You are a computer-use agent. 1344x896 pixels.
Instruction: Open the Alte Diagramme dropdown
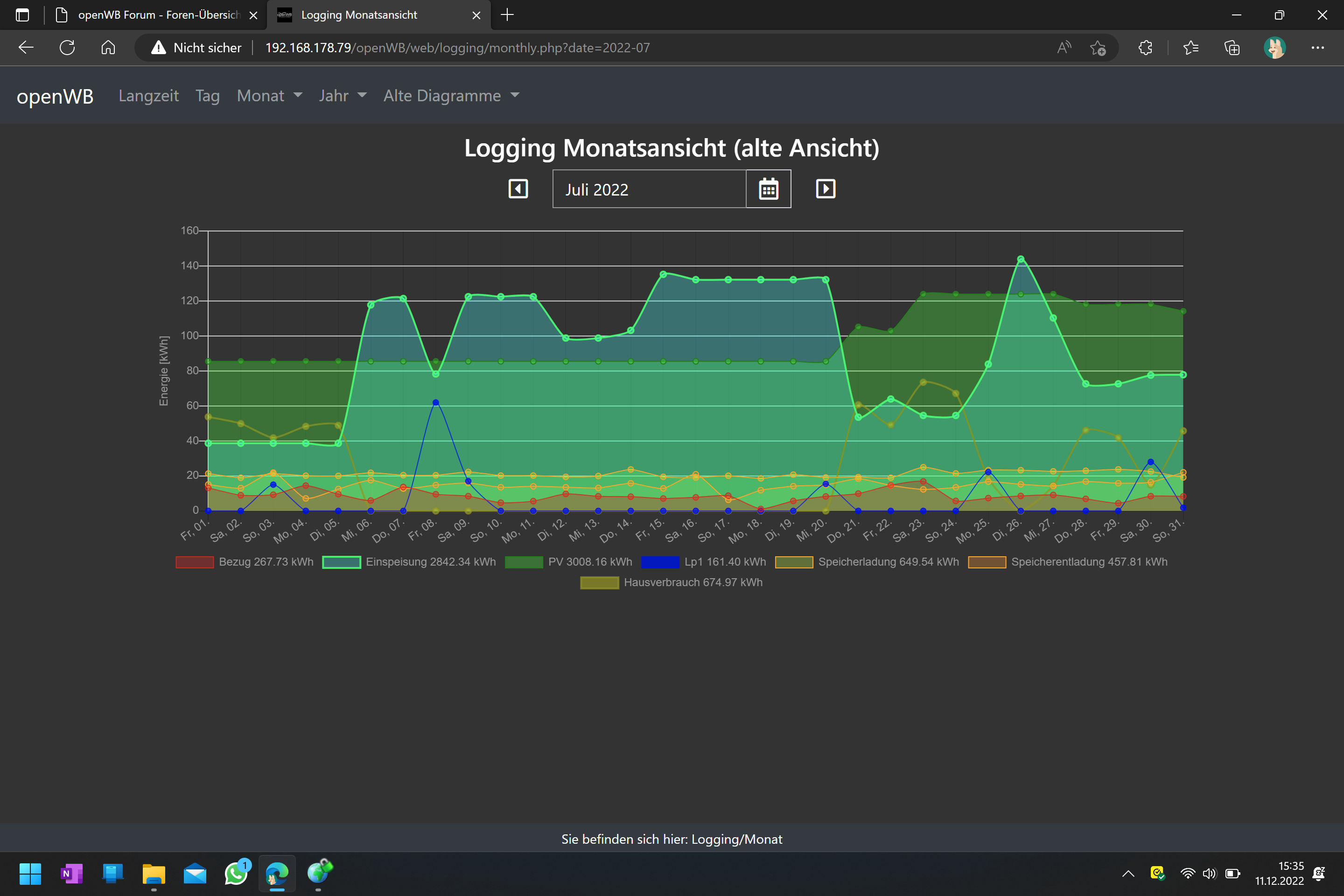click(451, 95)
